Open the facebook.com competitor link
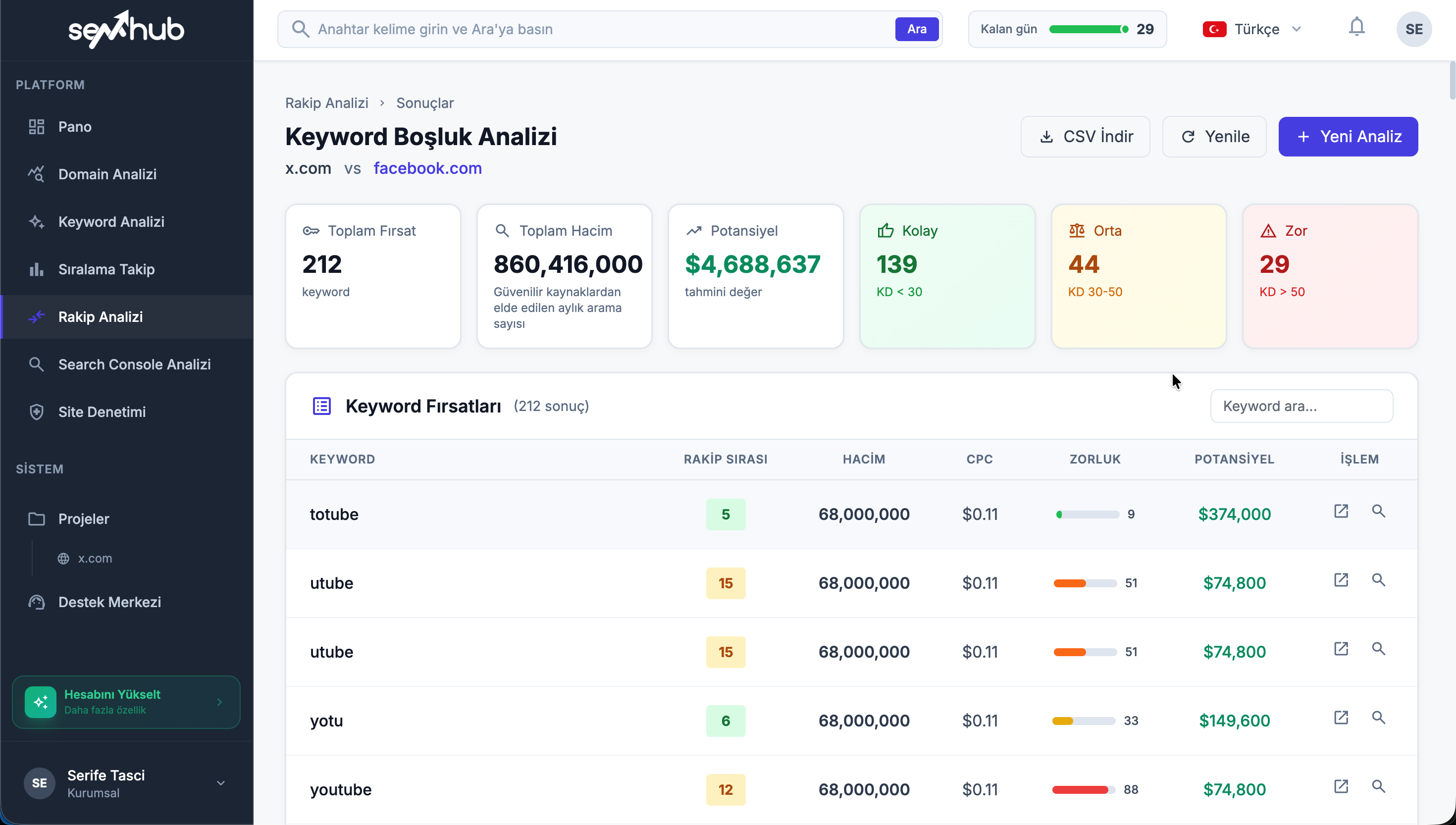 (x=427, y=168)
